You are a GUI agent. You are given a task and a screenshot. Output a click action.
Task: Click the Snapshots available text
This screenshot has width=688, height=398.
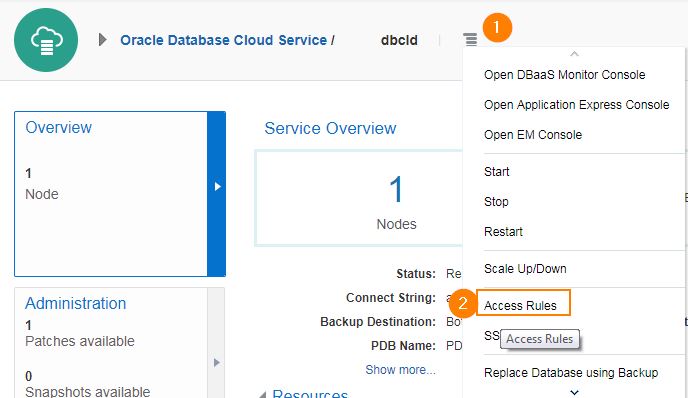point(87,391)
